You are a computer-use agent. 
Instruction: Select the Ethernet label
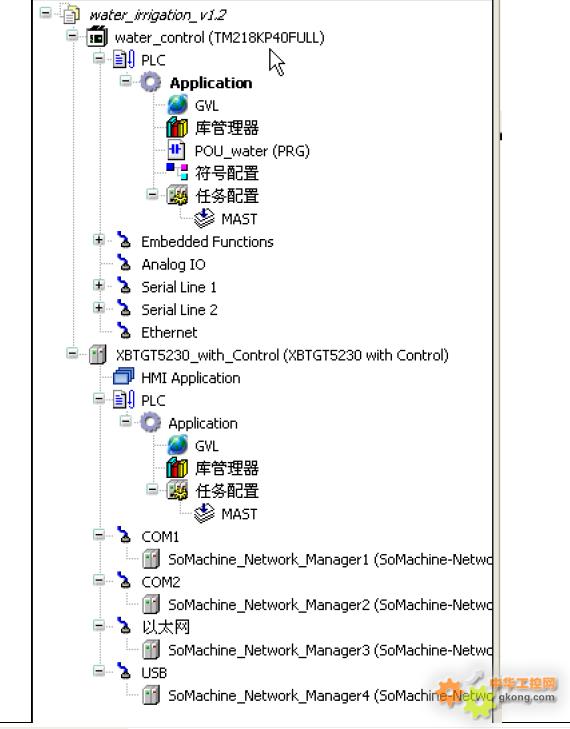pos(169,332)
